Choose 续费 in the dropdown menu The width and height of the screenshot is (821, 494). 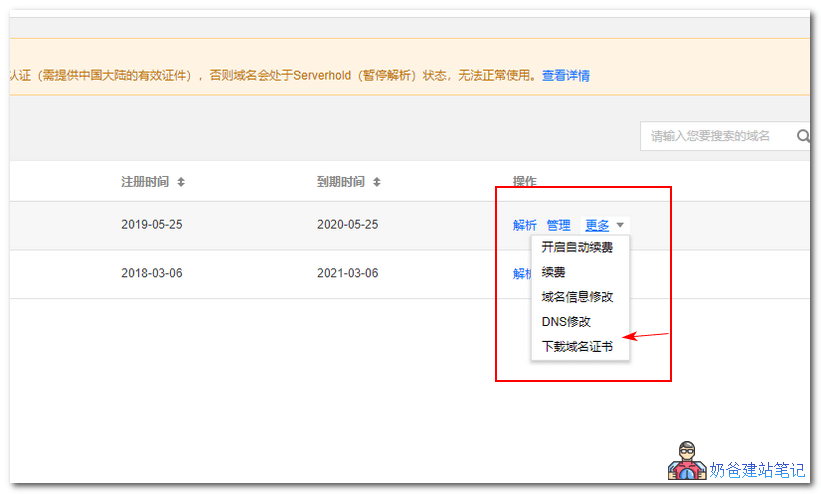(554, 272)
